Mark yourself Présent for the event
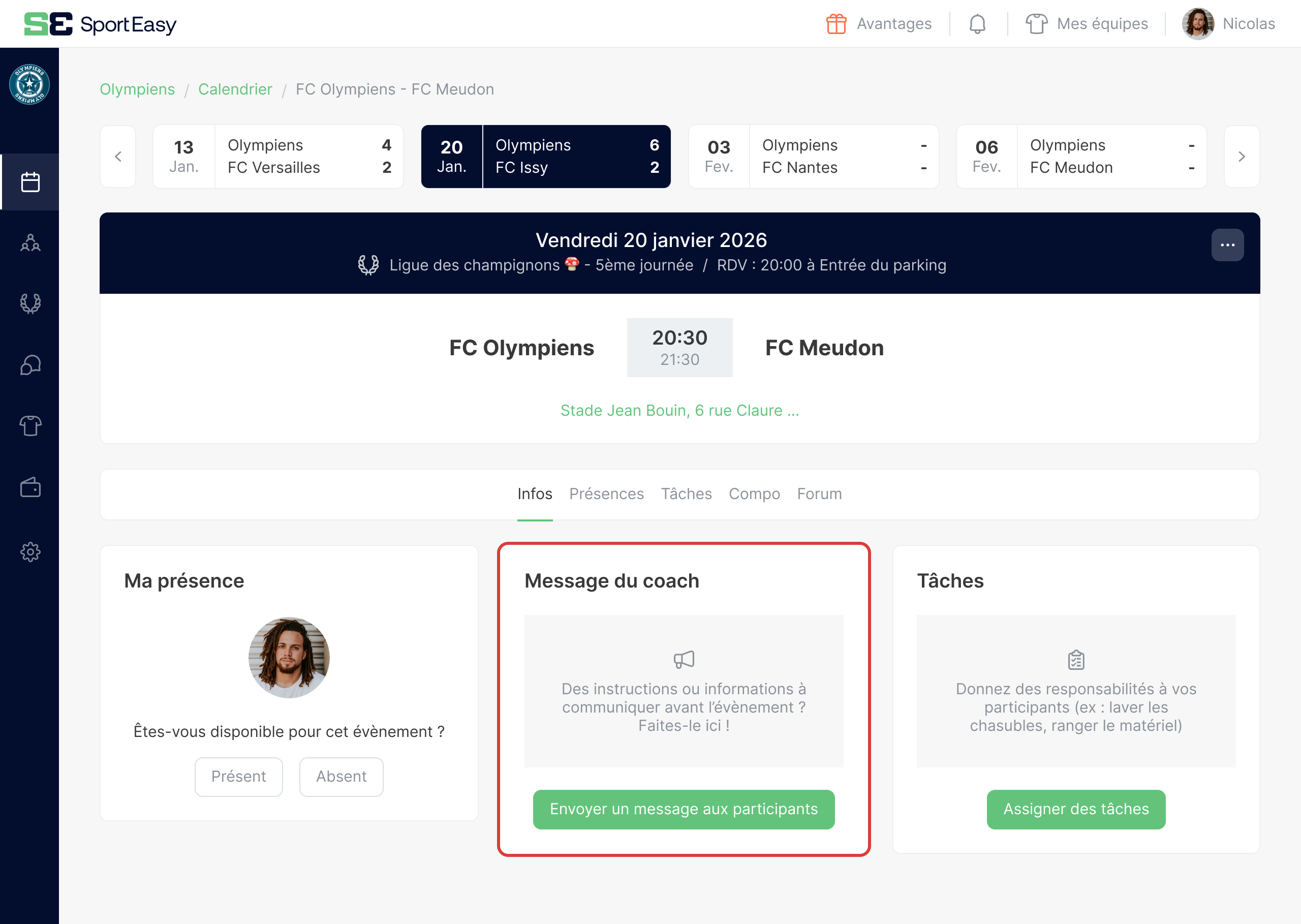The height and width of the screenshot is (924, 1301). 238,776
